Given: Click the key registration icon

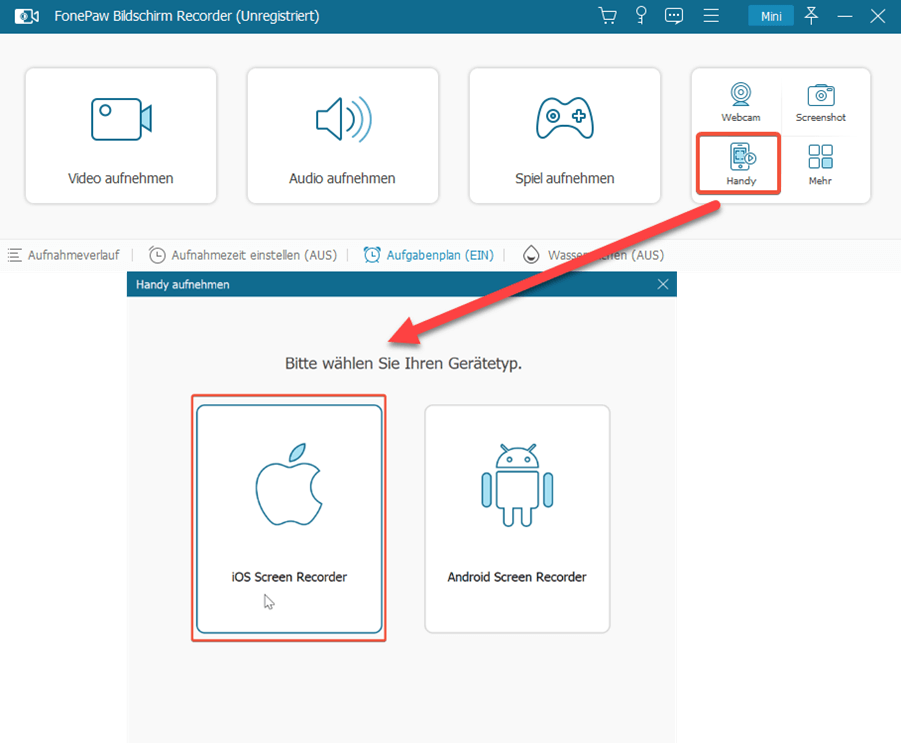Looking at the screenshot, I should 641,16.
